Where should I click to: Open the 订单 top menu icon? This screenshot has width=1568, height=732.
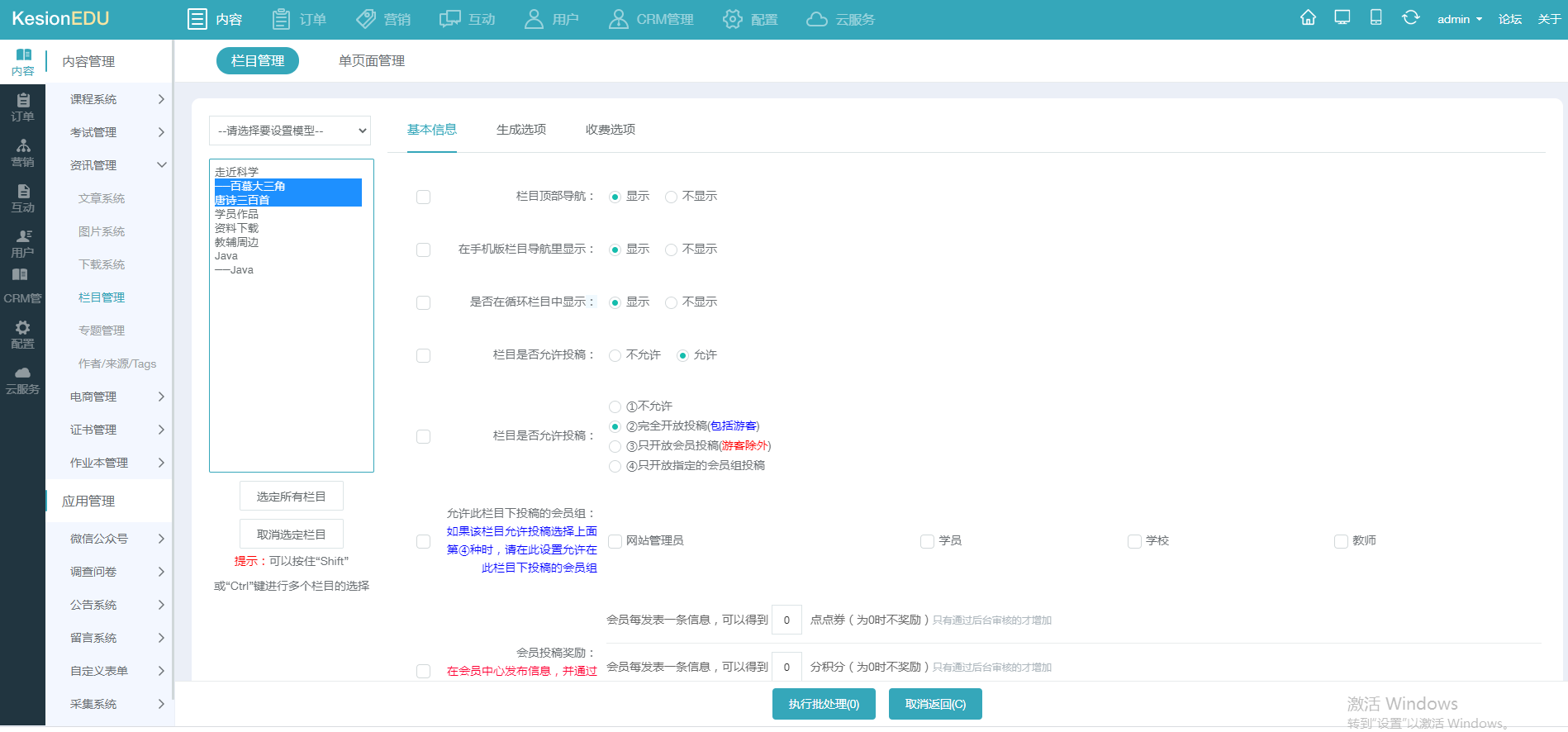[281, 19]
